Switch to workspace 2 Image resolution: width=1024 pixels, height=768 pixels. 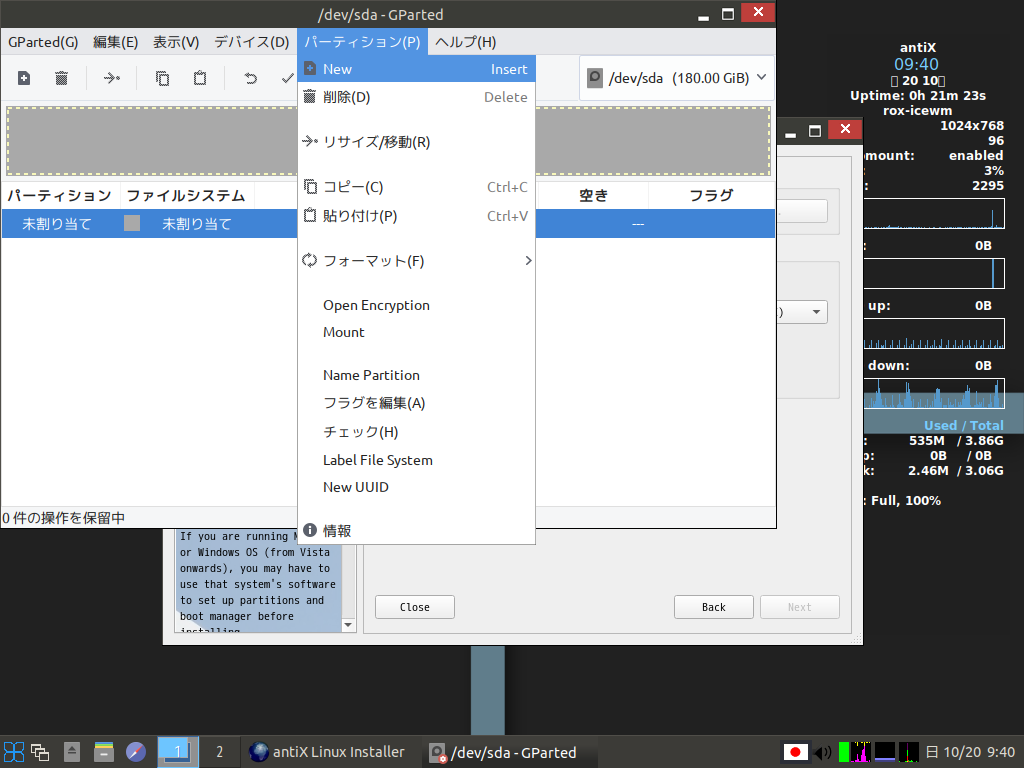[x=219, y=752]
